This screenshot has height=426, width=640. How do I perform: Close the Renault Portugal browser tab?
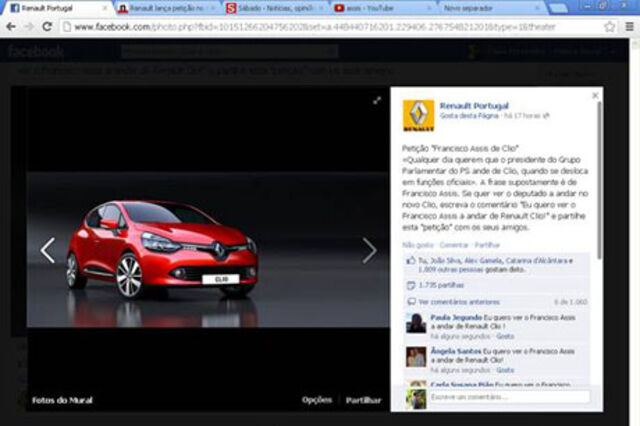click(x=105, y=8)
